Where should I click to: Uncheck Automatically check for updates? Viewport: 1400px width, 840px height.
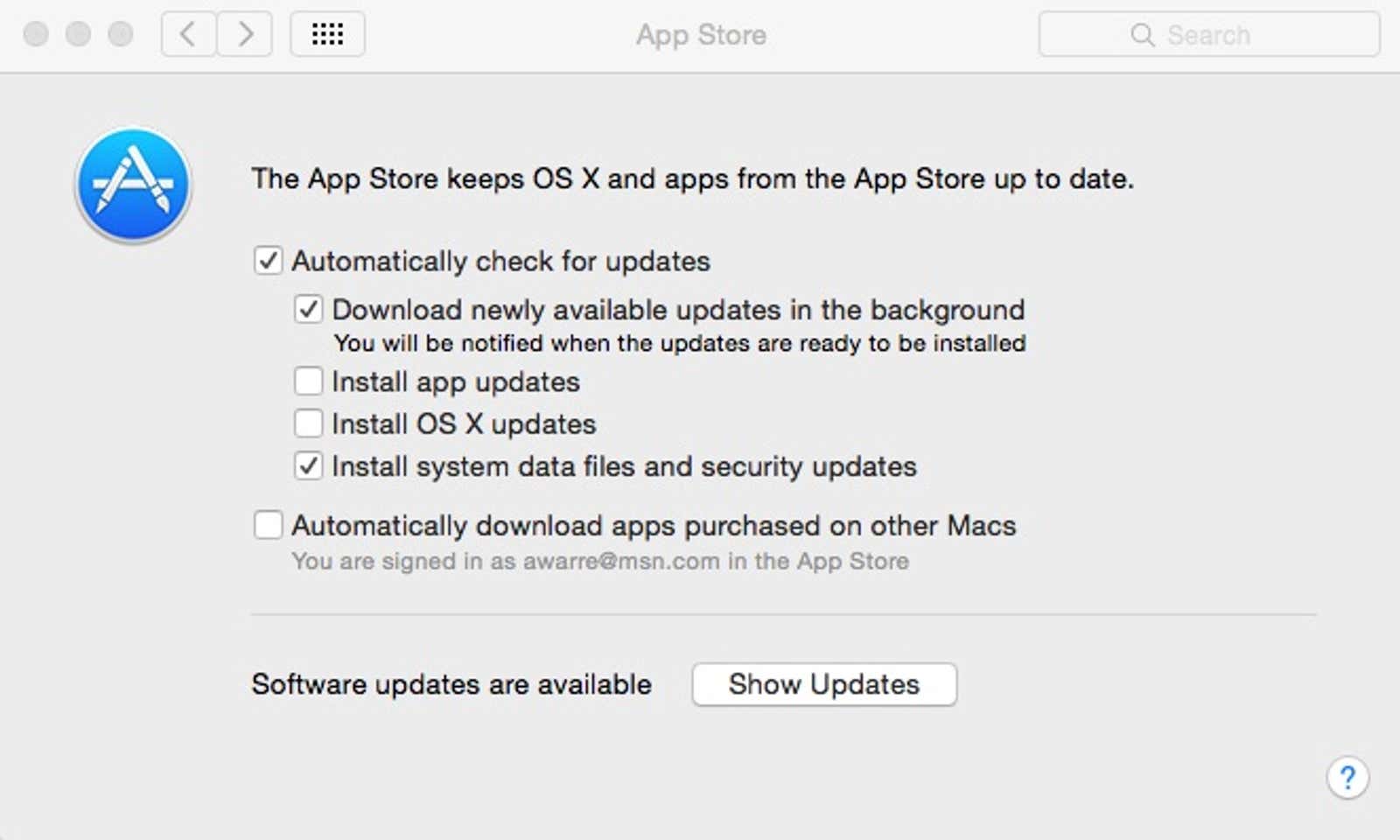pos(268,261)
